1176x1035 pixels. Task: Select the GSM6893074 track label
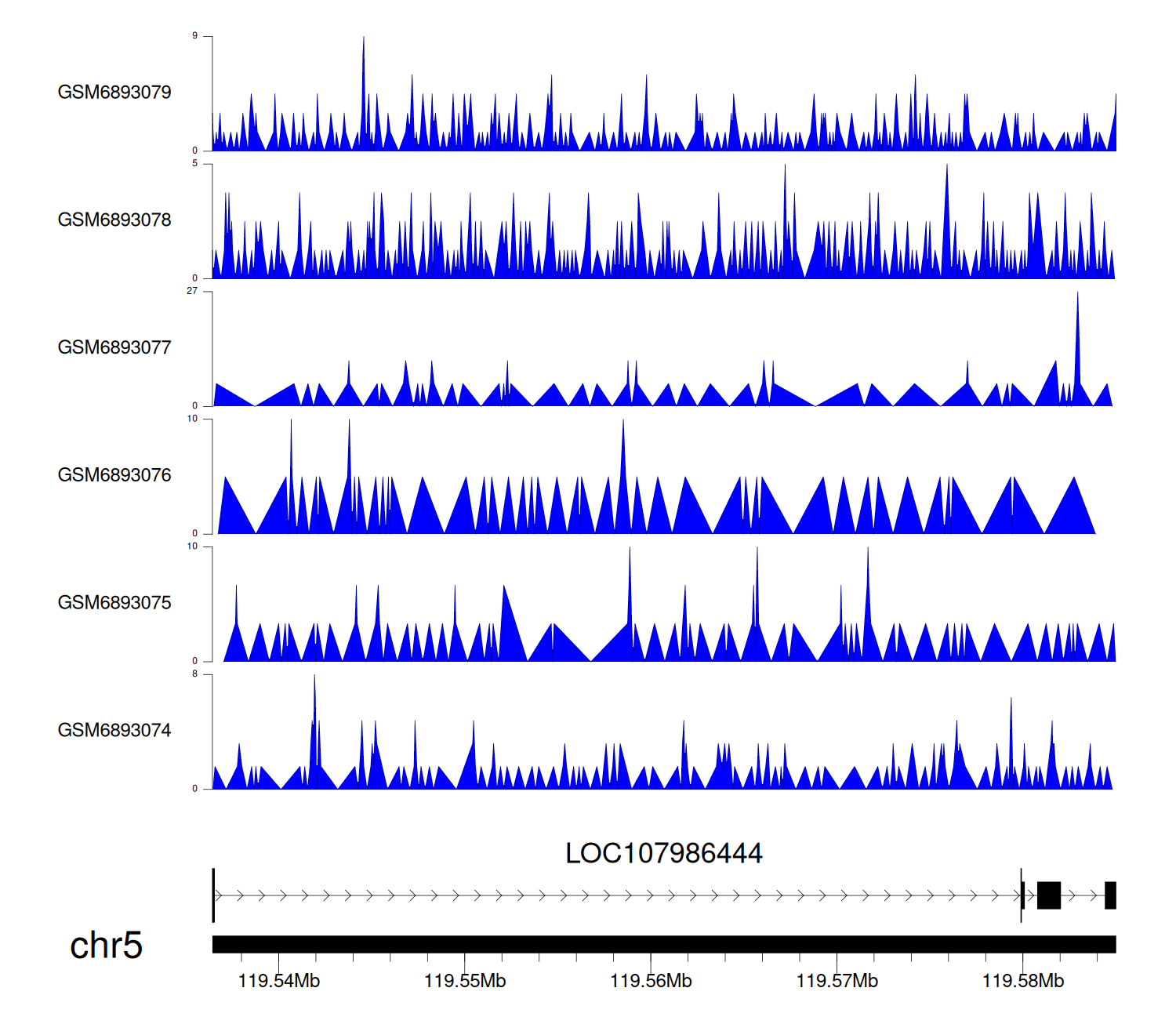point(114,731)
